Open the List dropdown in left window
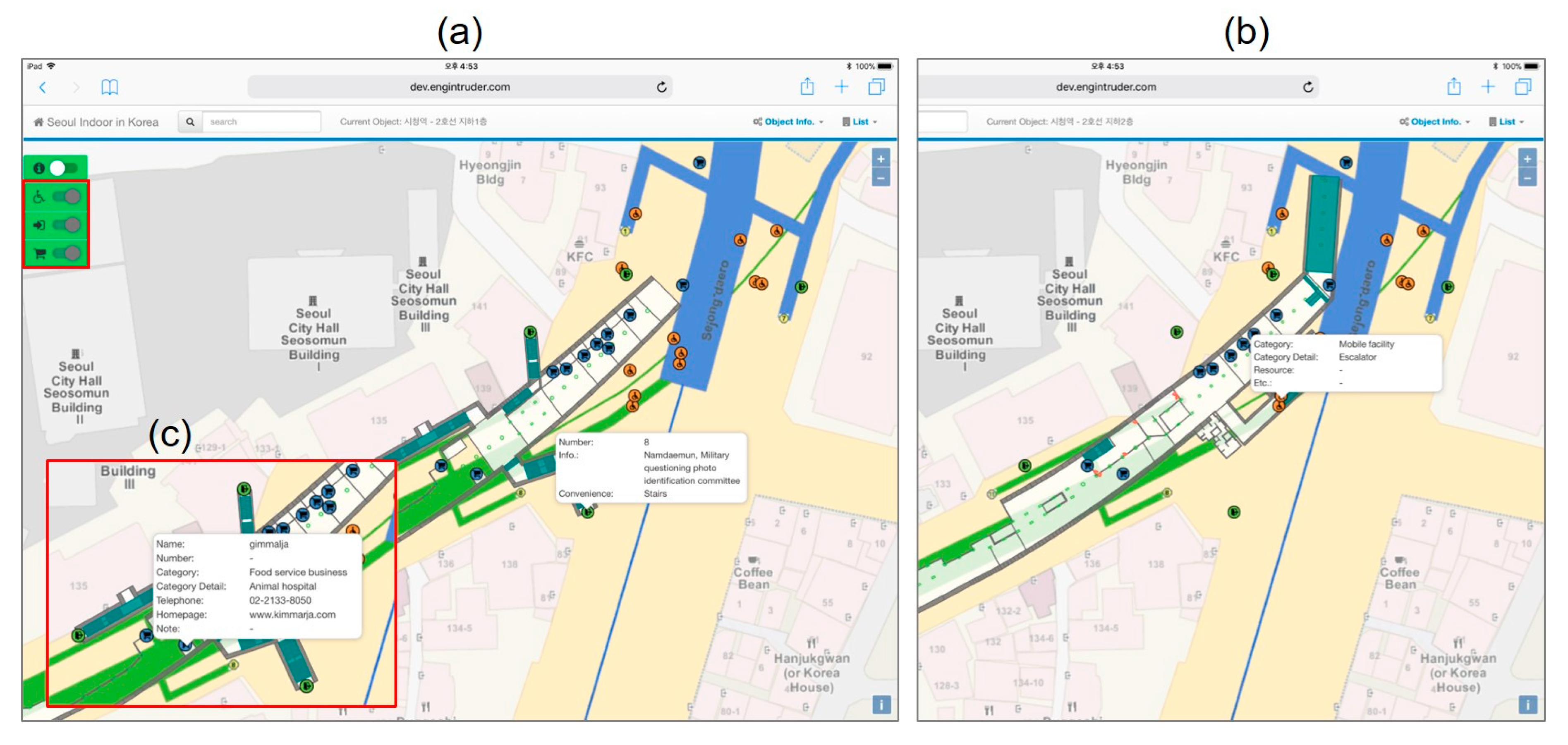 coord(861,122)
